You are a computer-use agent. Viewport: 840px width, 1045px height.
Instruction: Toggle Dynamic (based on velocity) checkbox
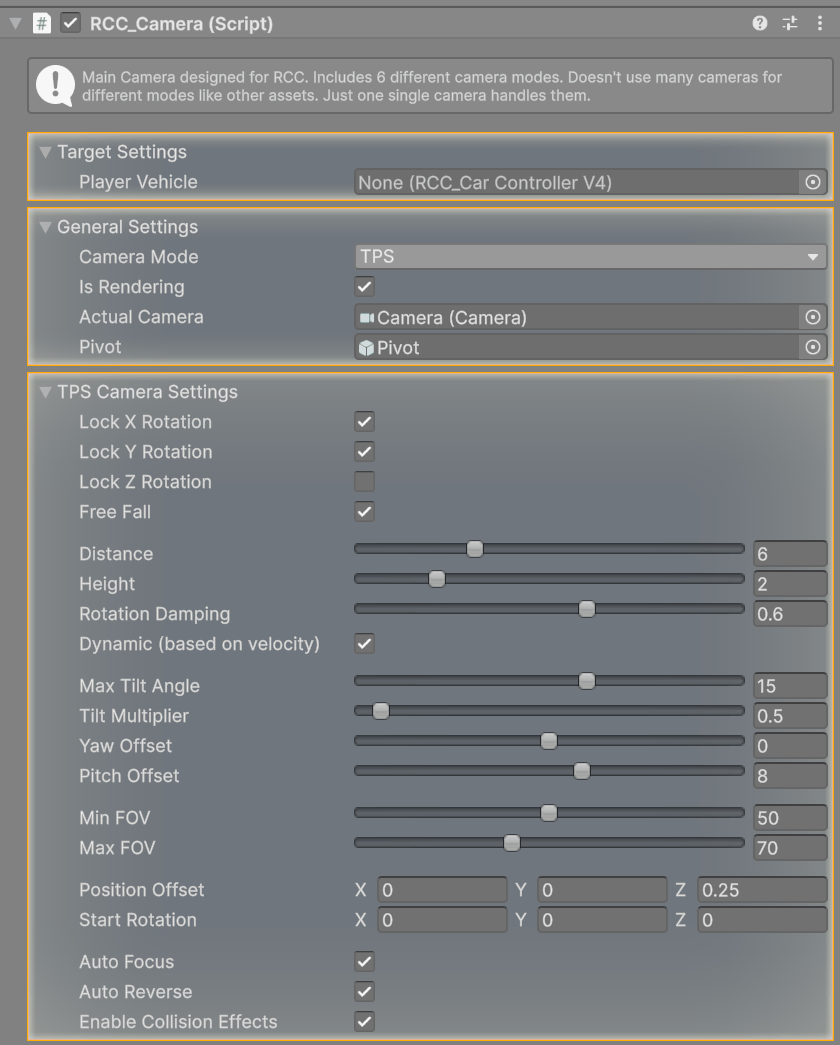tap(364, 644)
